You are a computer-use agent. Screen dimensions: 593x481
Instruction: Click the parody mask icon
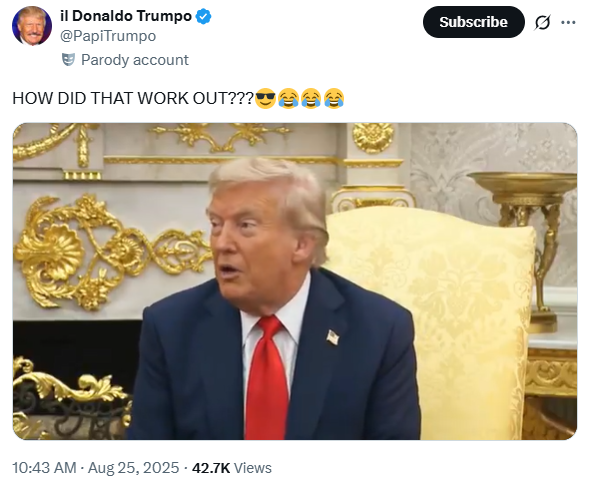(x=68, y=60)
